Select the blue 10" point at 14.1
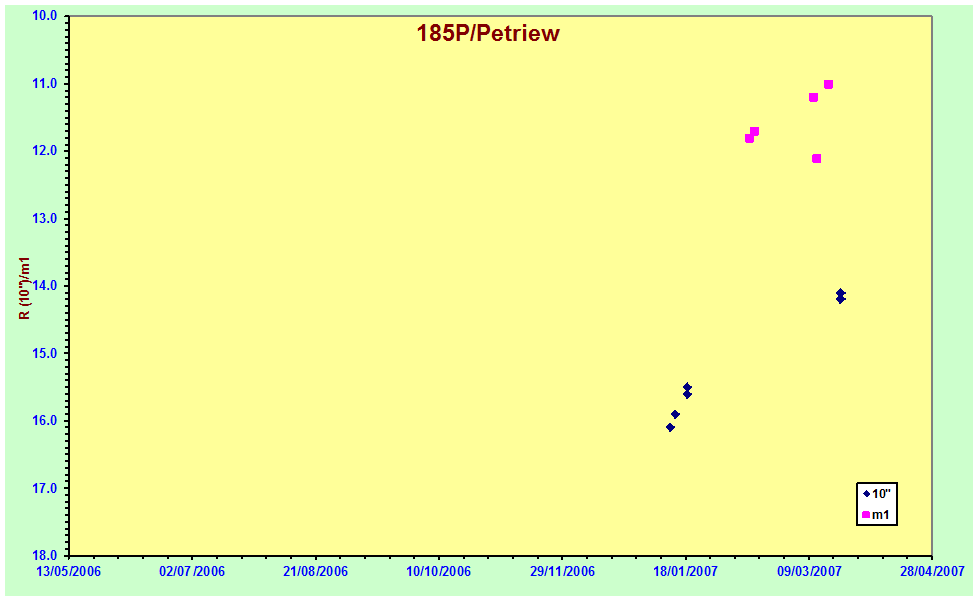The height and width of the screenshot is (600, 977). (841, 292)
